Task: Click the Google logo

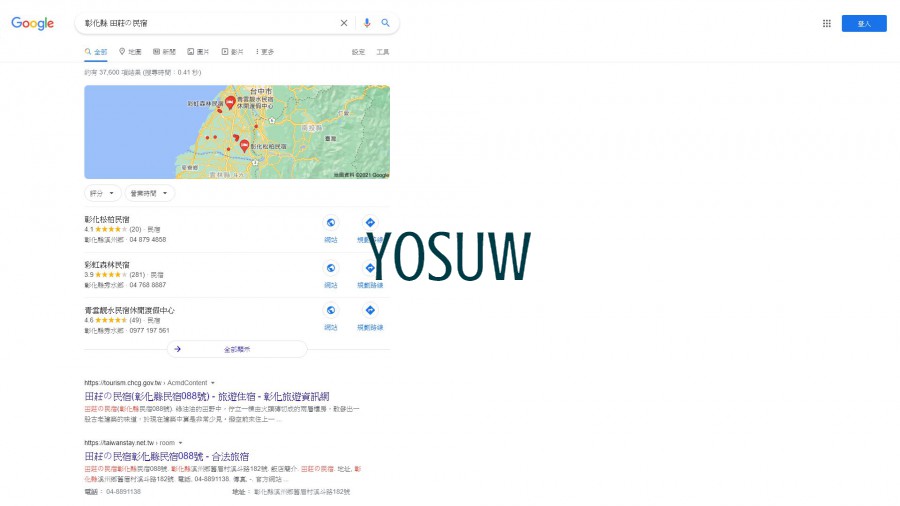Action: 33,23
